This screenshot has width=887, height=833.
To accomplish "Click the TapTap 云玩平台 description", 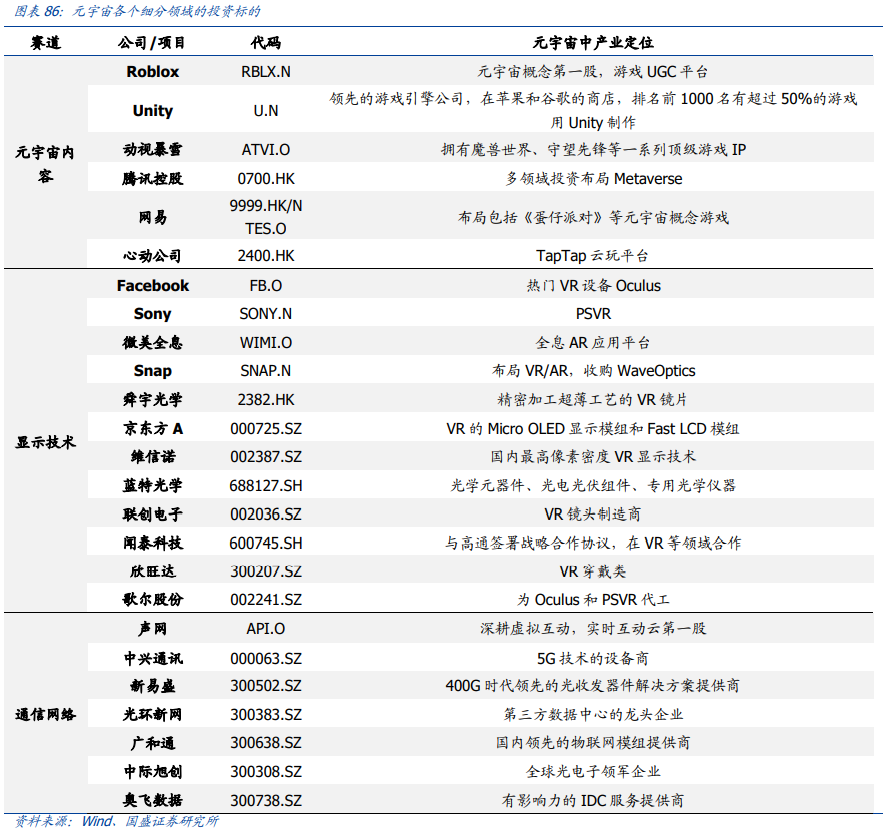I will point(592,256).
